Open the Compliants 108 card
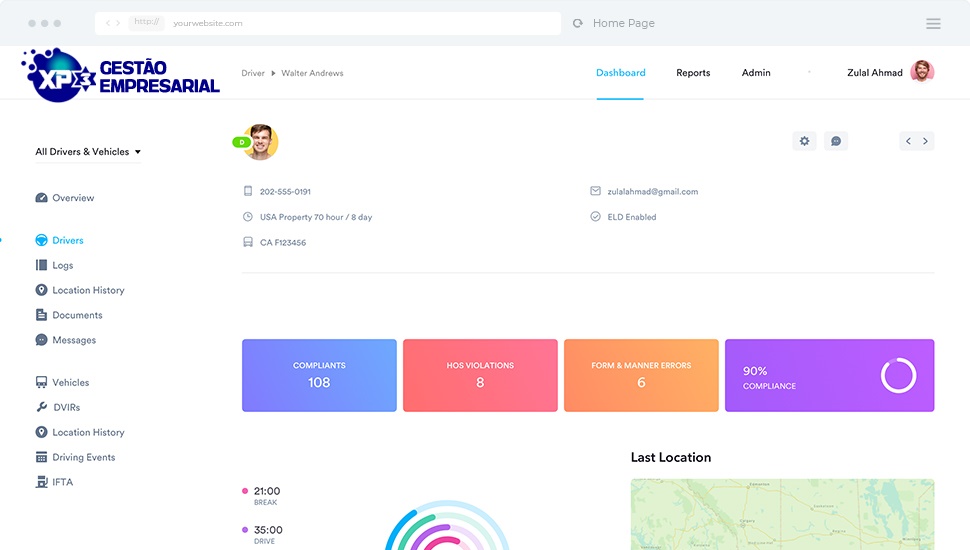 [x=319, y=375]
